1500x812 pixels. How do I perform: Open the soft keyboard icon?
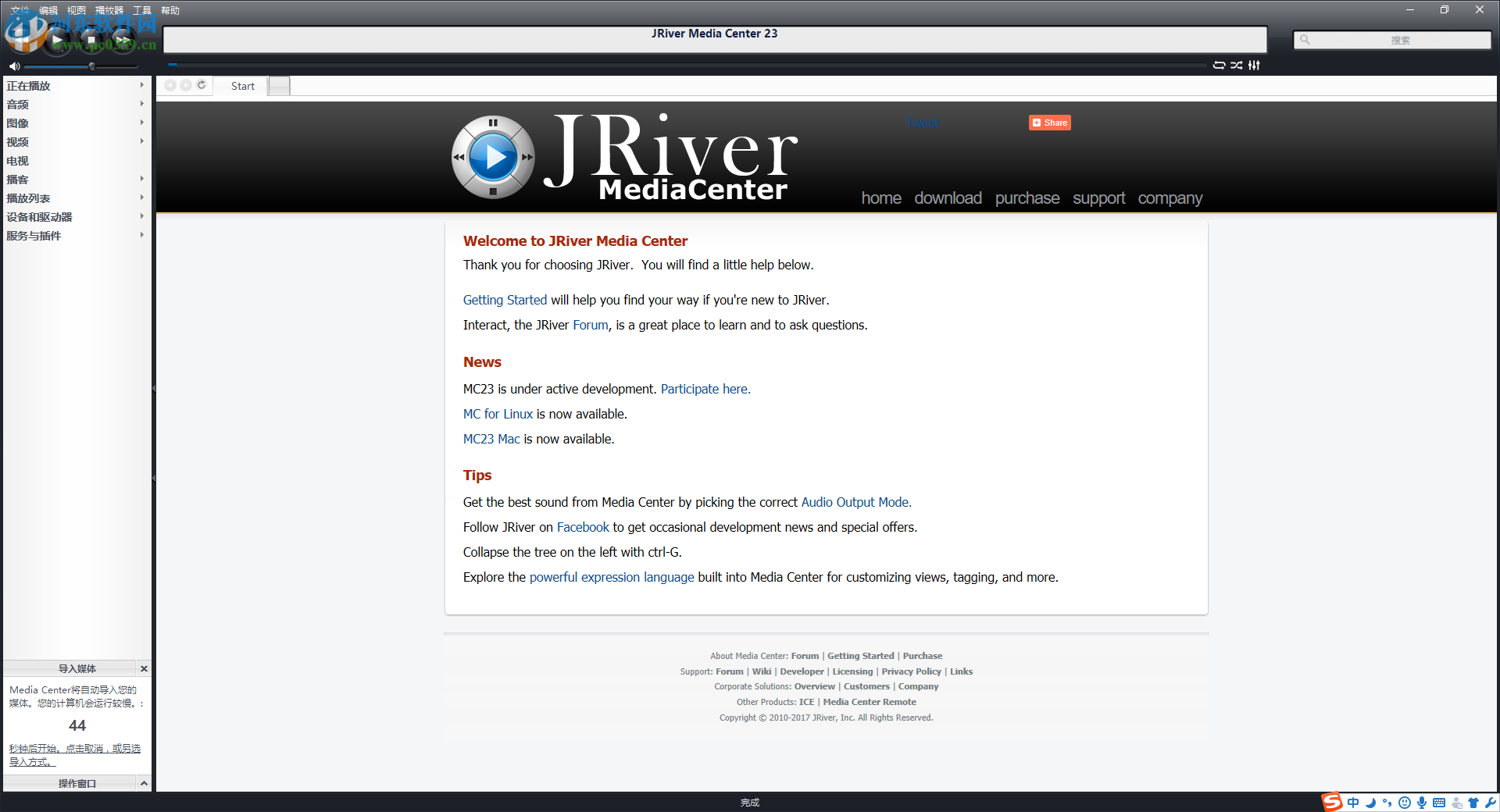coord(1439,803)
